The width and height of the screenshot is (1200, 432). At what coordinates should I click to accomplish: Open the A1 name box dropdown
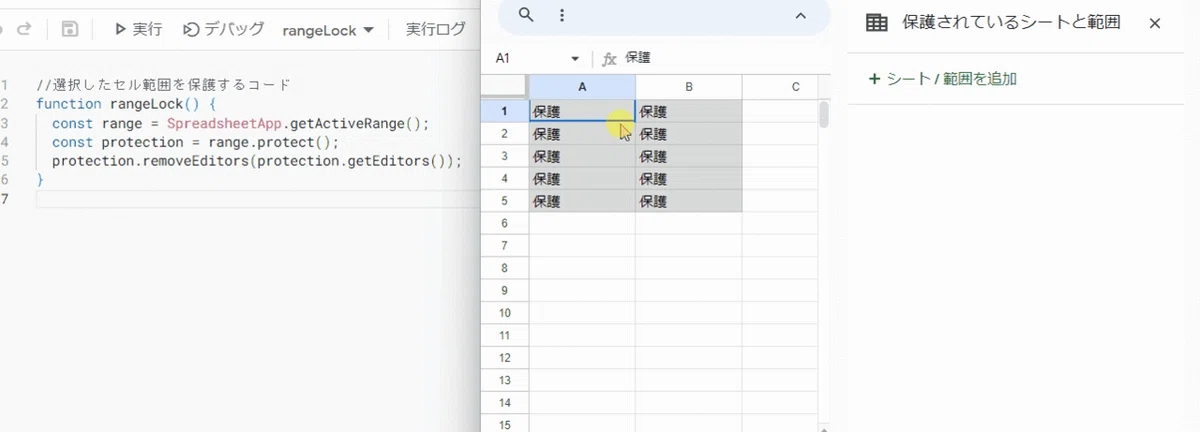[575, 59]
